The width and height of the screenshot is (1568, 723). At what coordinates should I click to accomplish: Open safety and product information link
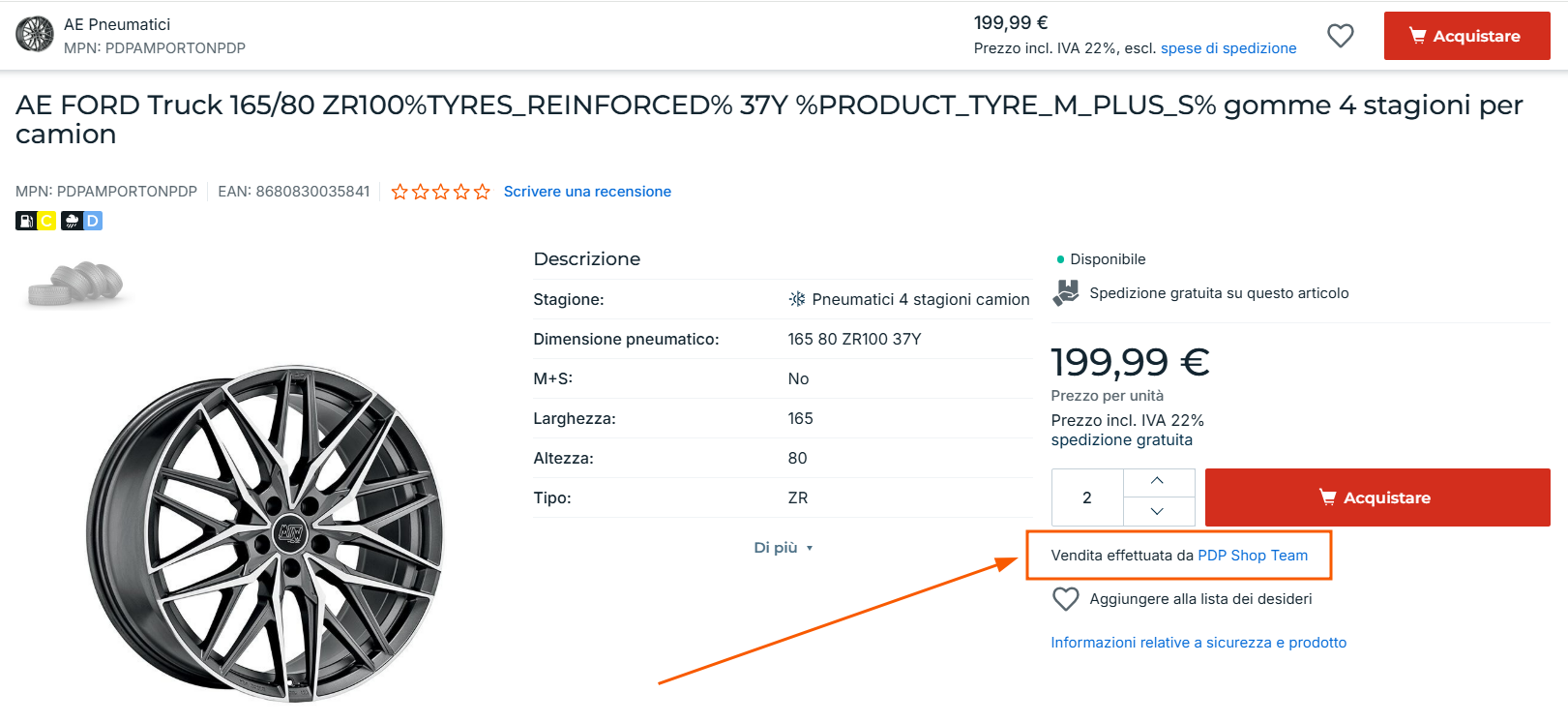[1198, 643]
